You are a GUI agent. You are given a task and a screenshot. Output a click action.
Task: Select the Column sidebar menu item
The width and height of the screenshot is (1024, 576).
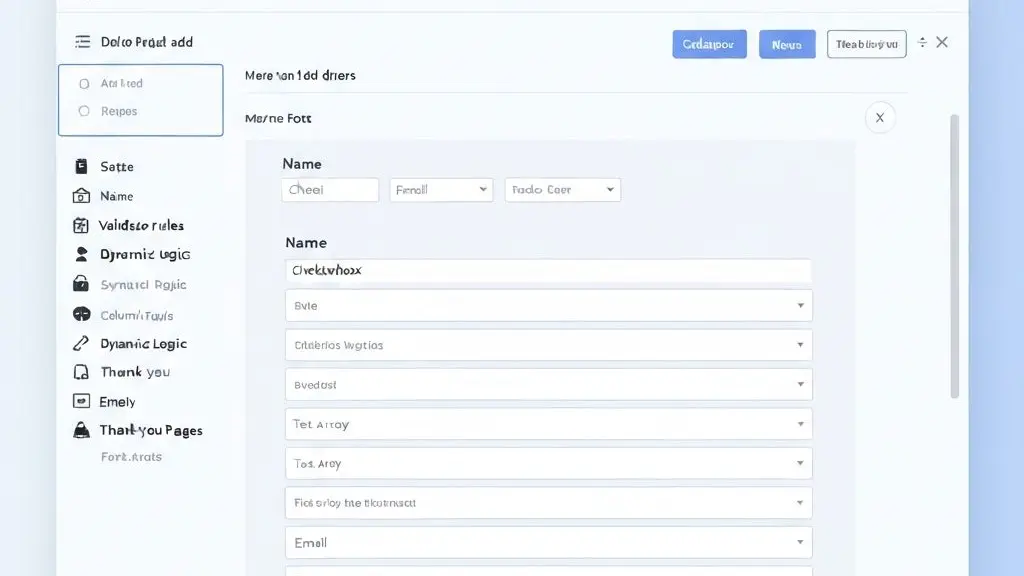tap(136, 315)
